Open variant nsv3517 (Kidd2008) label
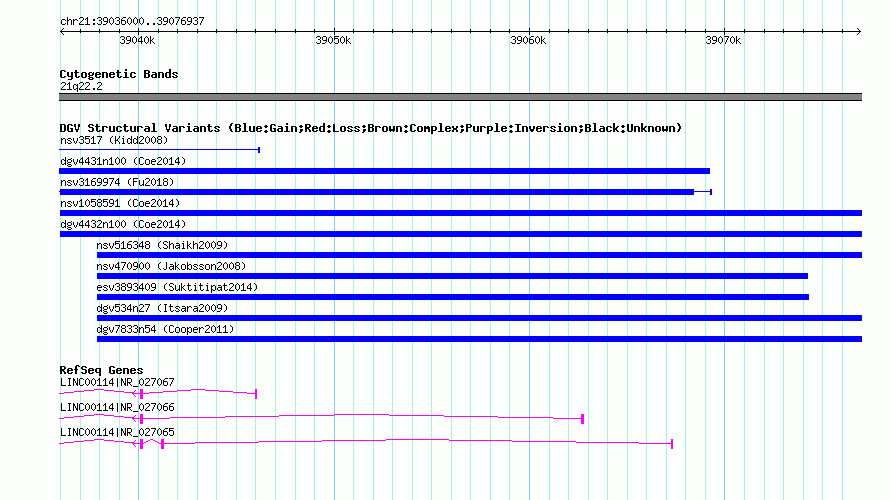Viewport: 890px width, 500px height. tap(114, 140)
